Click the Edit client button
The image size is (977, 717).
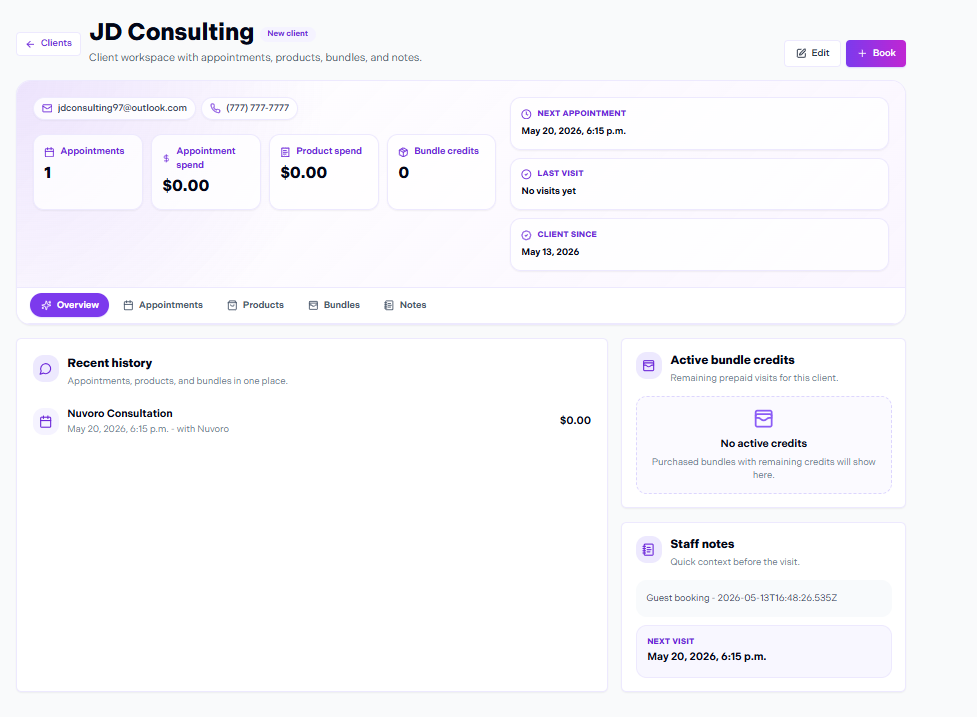coord(813,54)
